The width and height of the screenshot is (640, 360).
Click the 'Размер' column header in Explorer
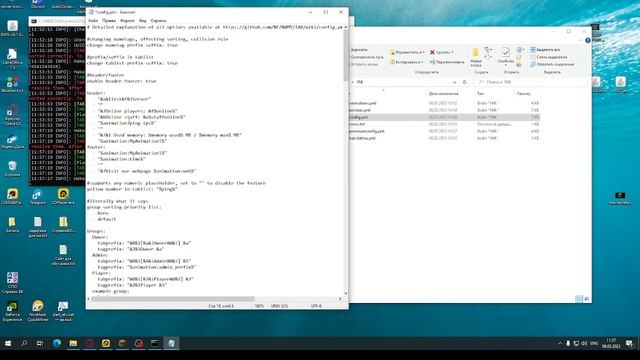(x=523, y=93)
